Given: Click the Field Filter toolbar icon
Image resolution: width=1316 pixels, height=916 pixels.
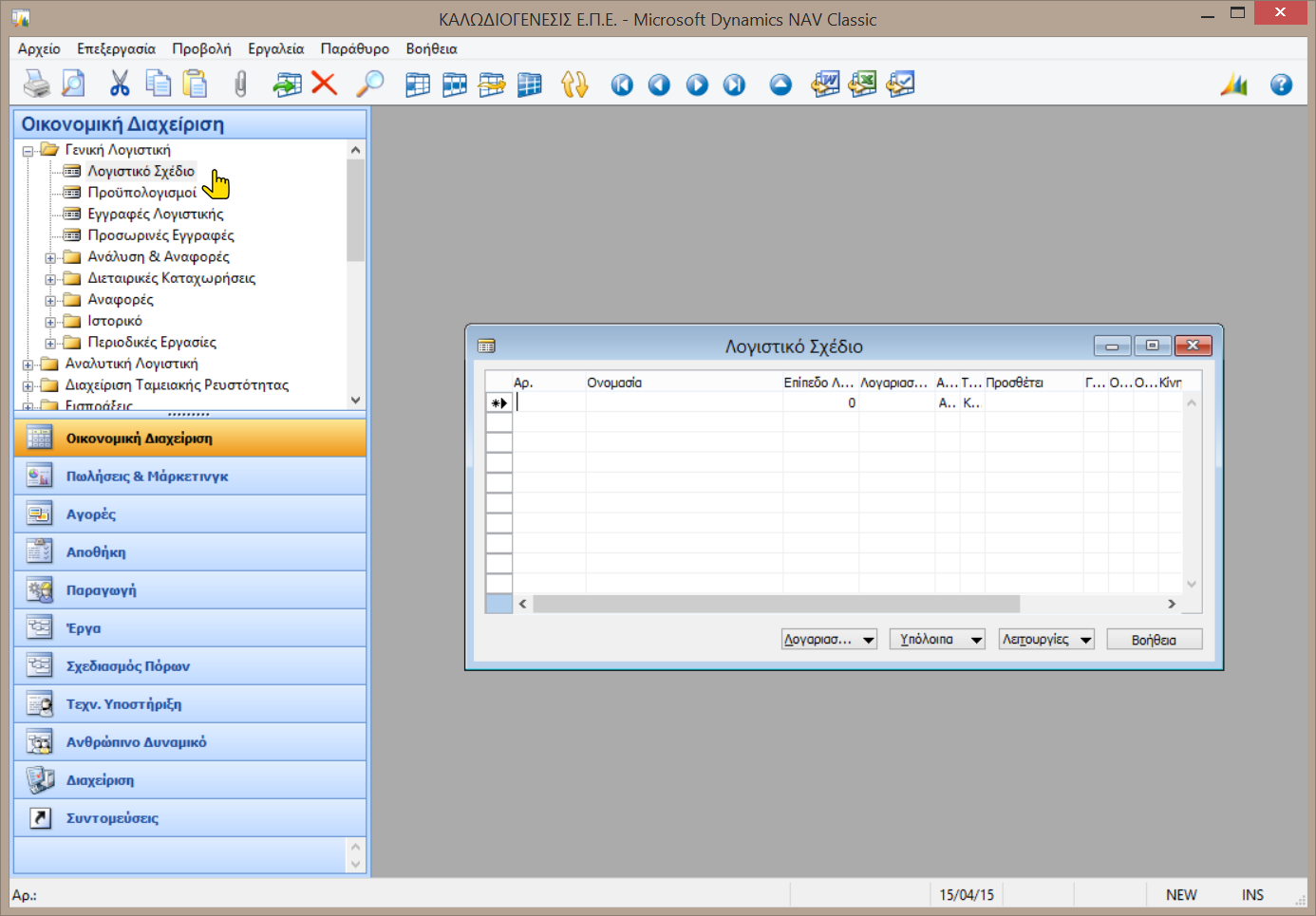Looking at the screenshot, I should [418, 84].
